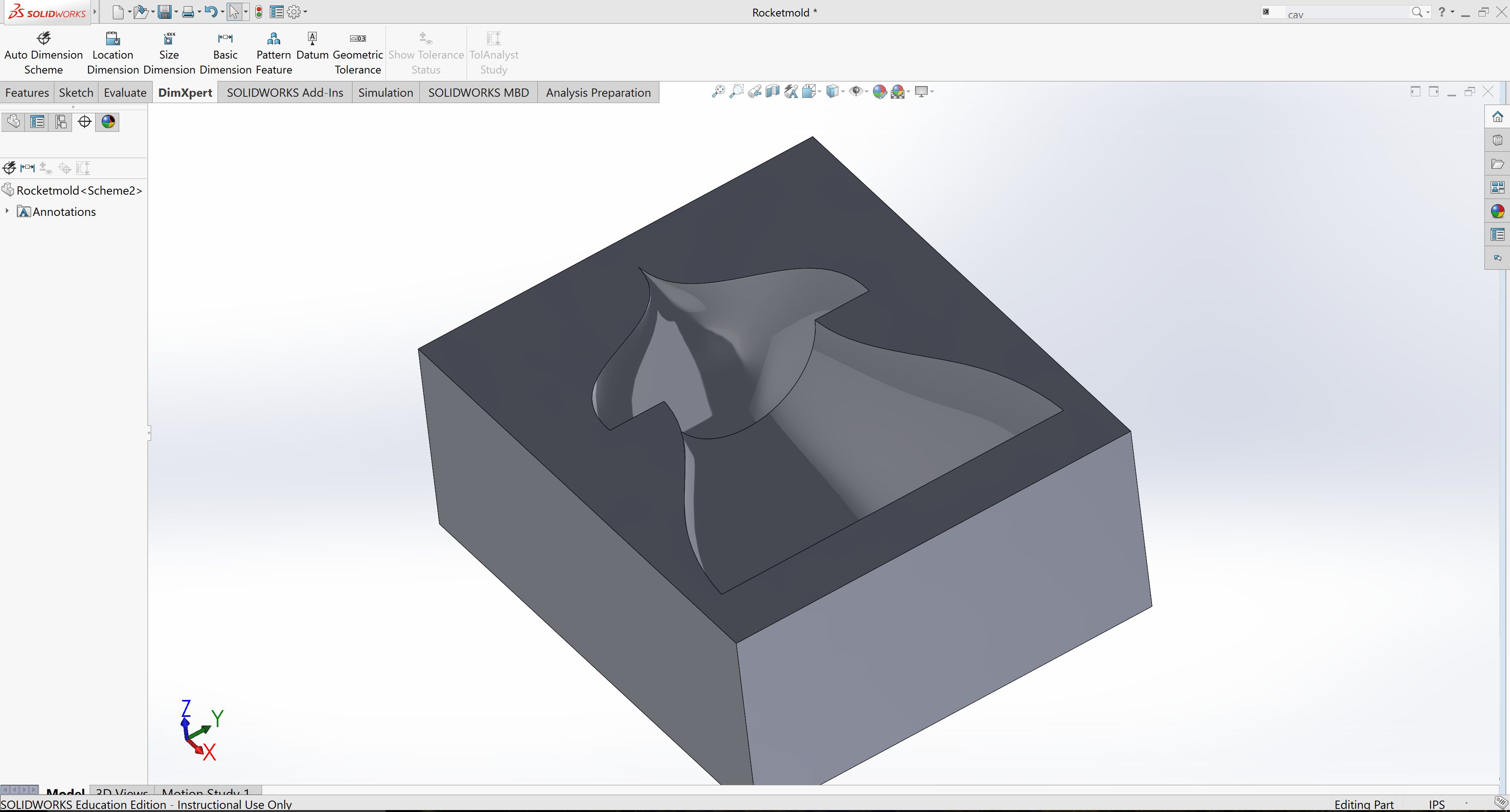1510x812 pixels.
Task: Expand the Annotations tree node
Action: coord(6,211)
